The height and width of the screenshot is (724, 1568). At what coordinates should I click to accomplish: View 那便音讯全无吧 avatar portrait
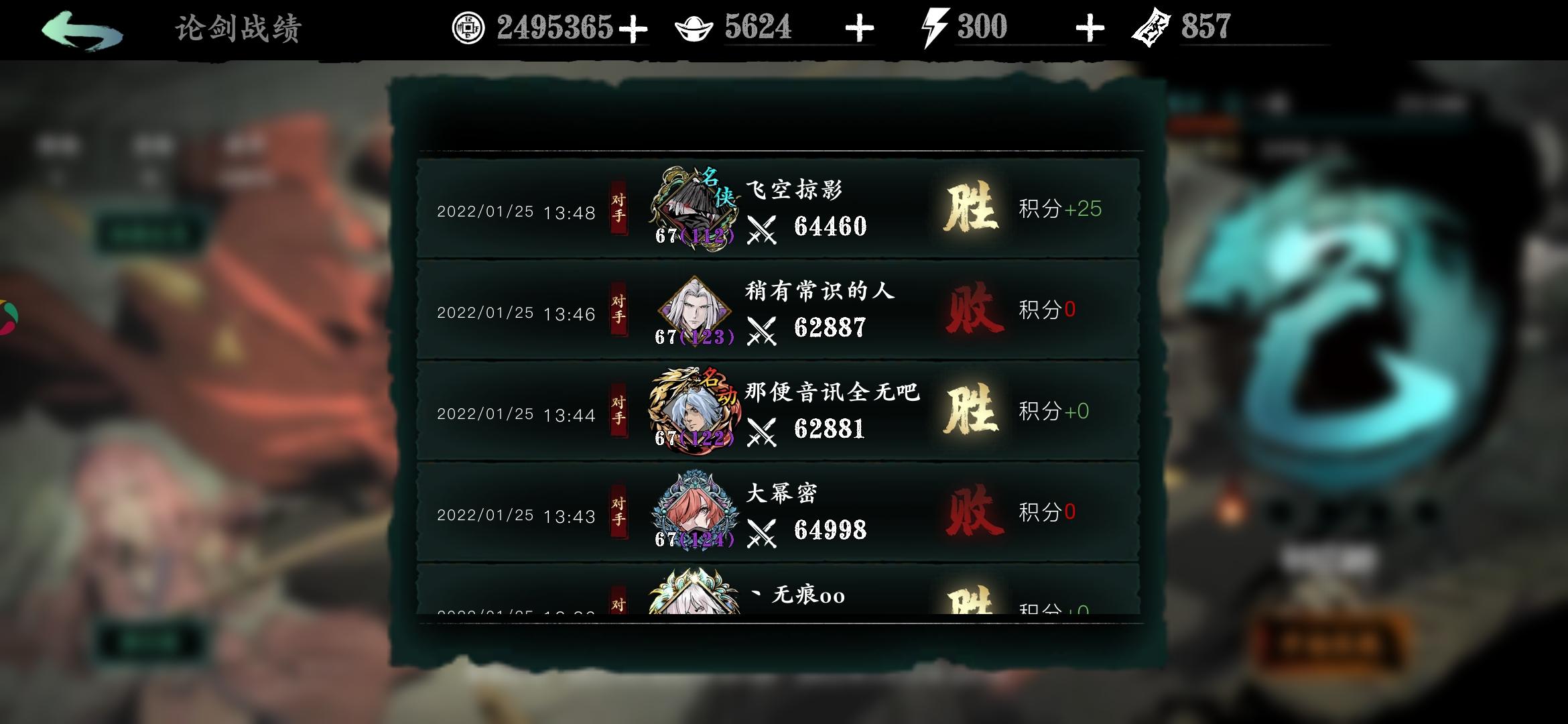(694, 410)
